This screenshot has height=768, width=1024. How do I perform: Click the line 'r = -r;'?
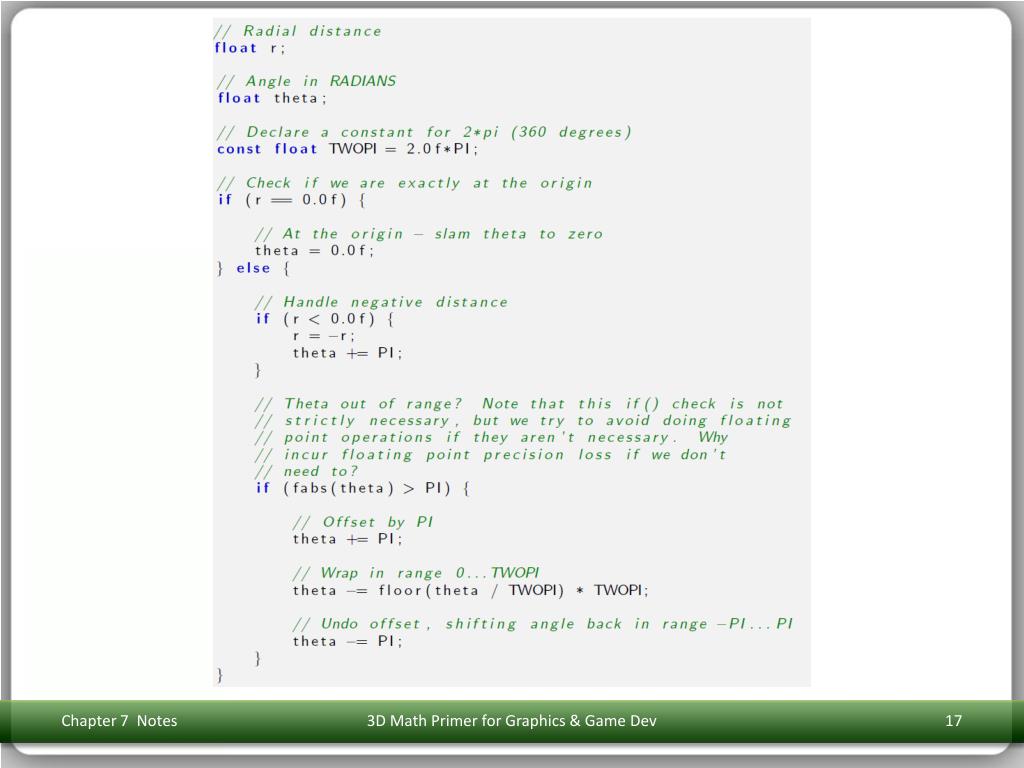[323, 336]
